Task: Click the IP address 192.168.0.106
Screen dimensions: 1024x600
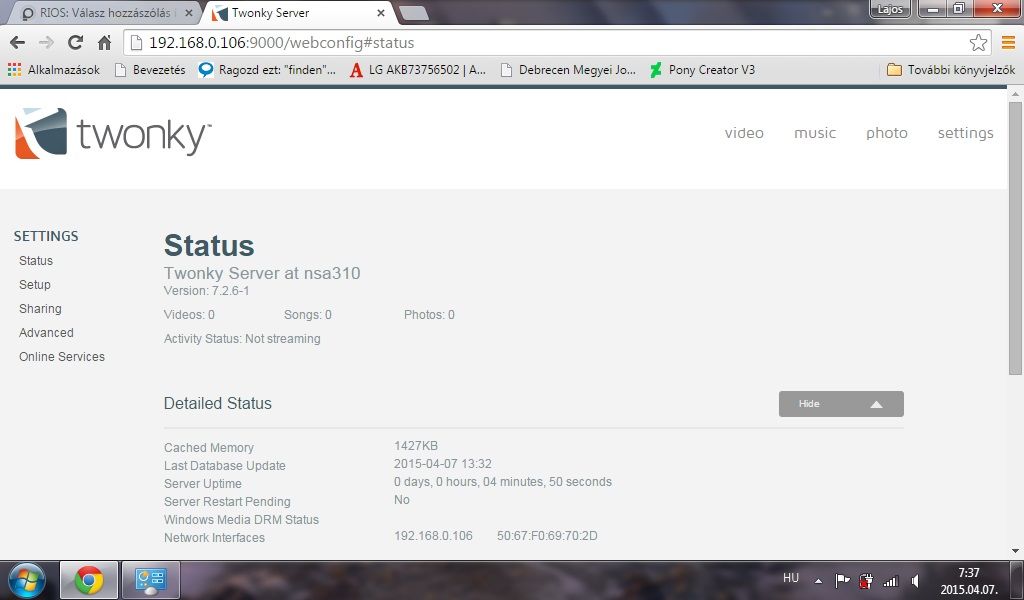Action: point(433,536)
